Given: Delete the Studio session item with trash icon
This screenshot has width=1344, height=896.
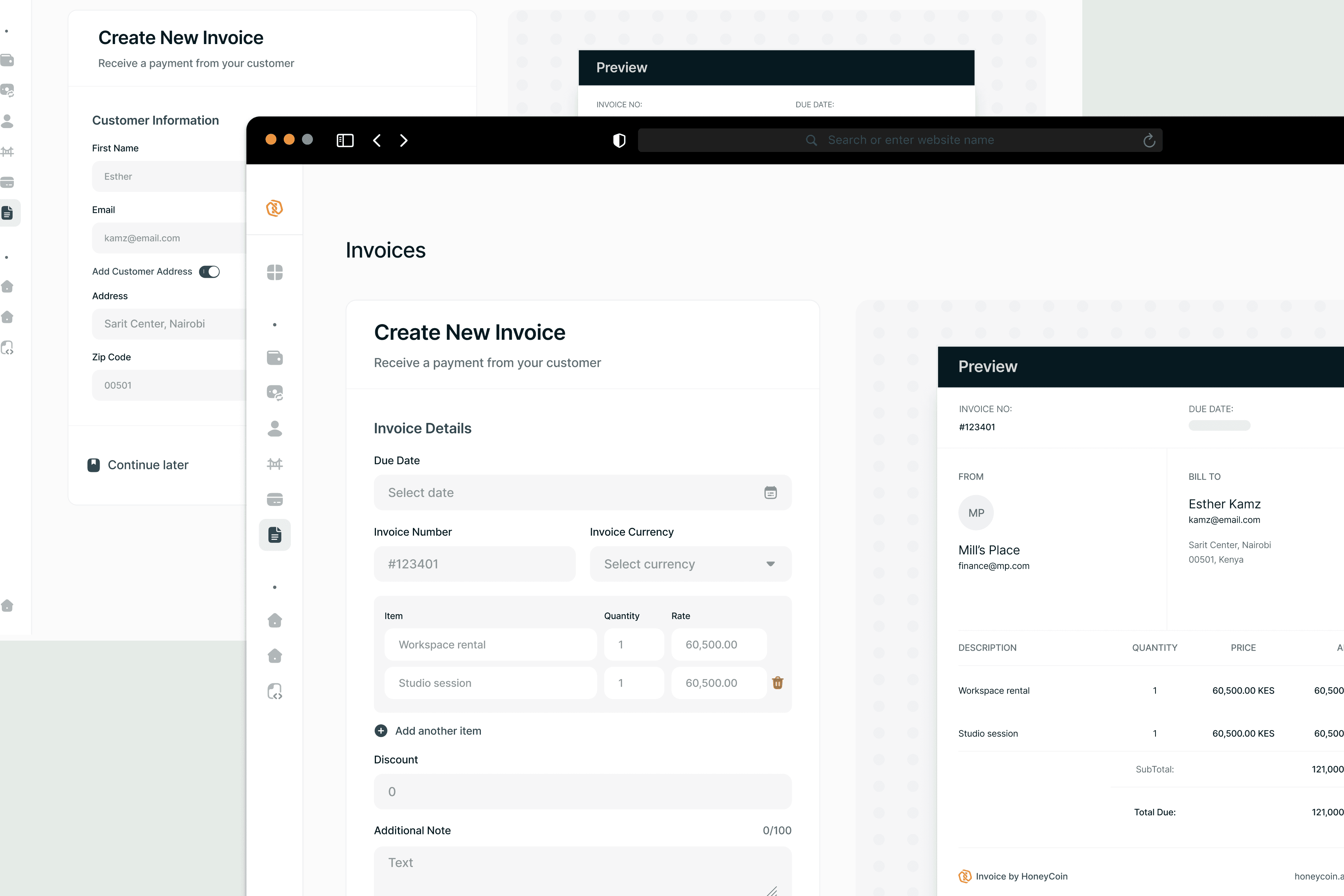Looking at the screenshot, I should [778, 683].
